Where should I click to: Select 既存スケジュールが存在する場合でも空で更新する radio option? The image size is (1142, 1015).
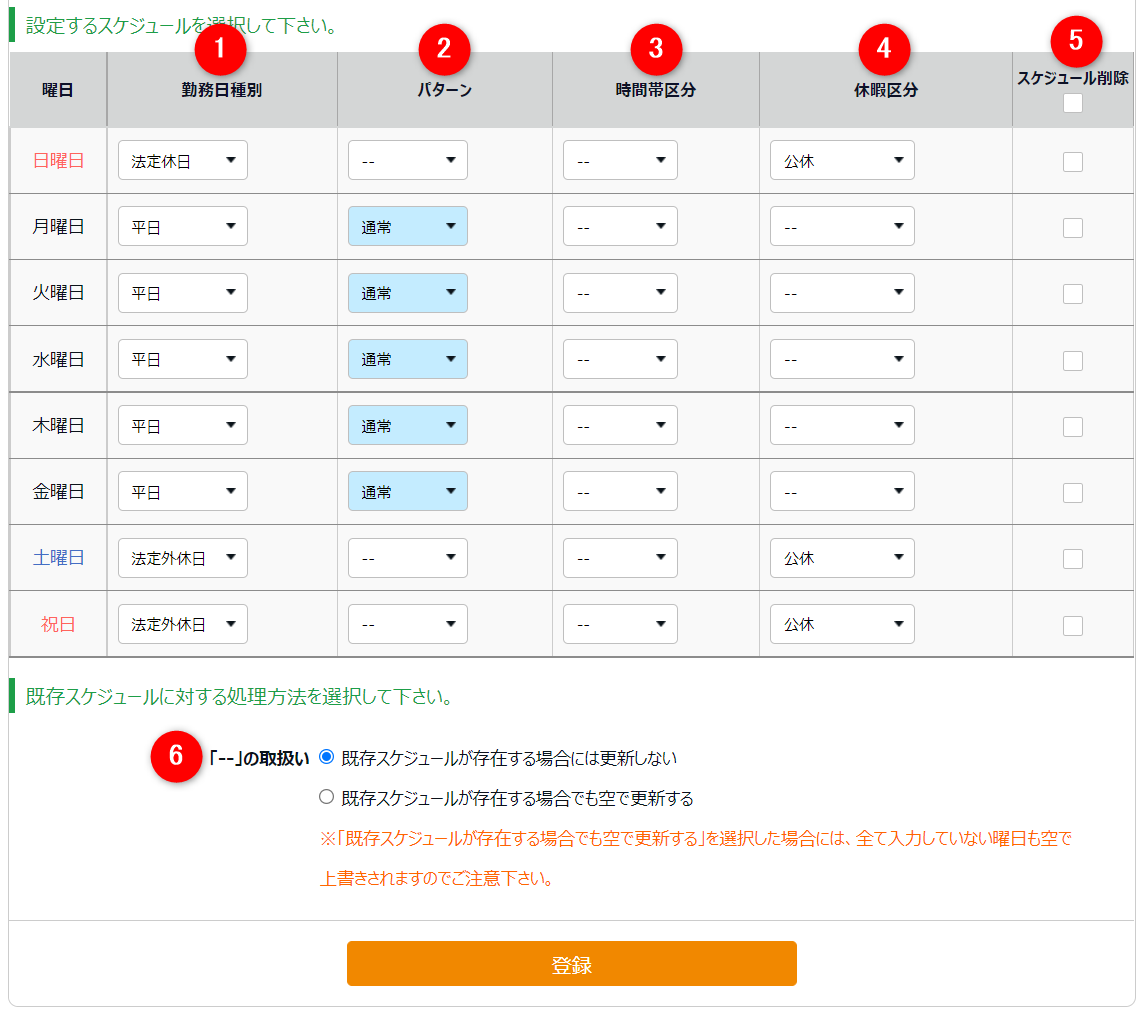pos(326,798)
